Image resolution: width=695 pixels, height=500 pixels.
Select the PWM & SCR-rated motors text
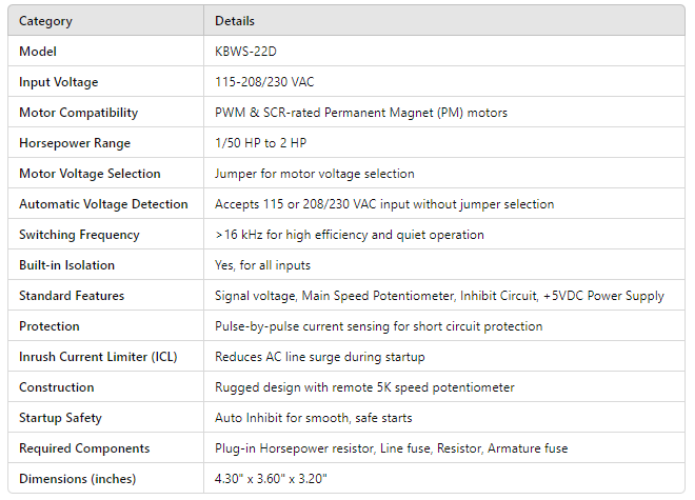[361, 113]
